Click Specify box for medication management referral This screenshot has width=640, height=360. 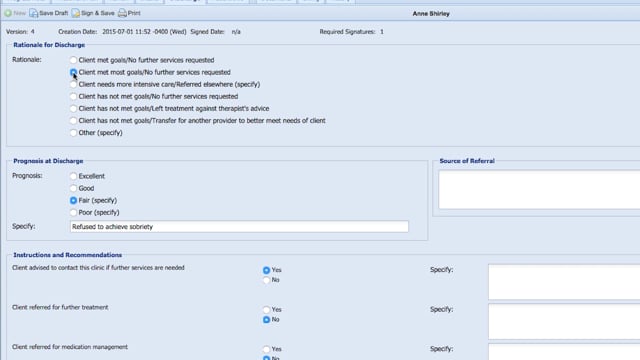tap(564, 352)
